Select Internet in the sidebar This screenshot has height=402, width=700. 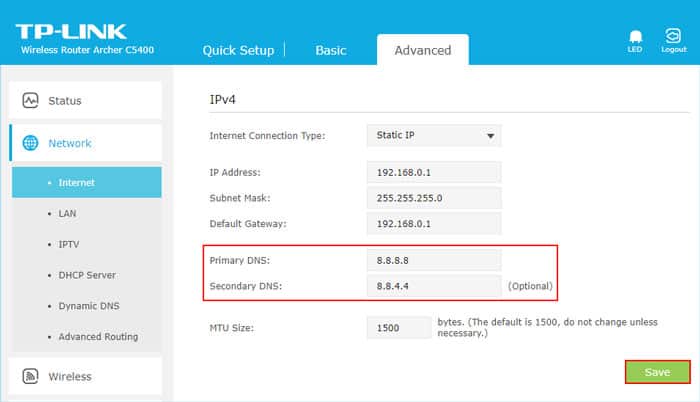(x=87, y=182)
